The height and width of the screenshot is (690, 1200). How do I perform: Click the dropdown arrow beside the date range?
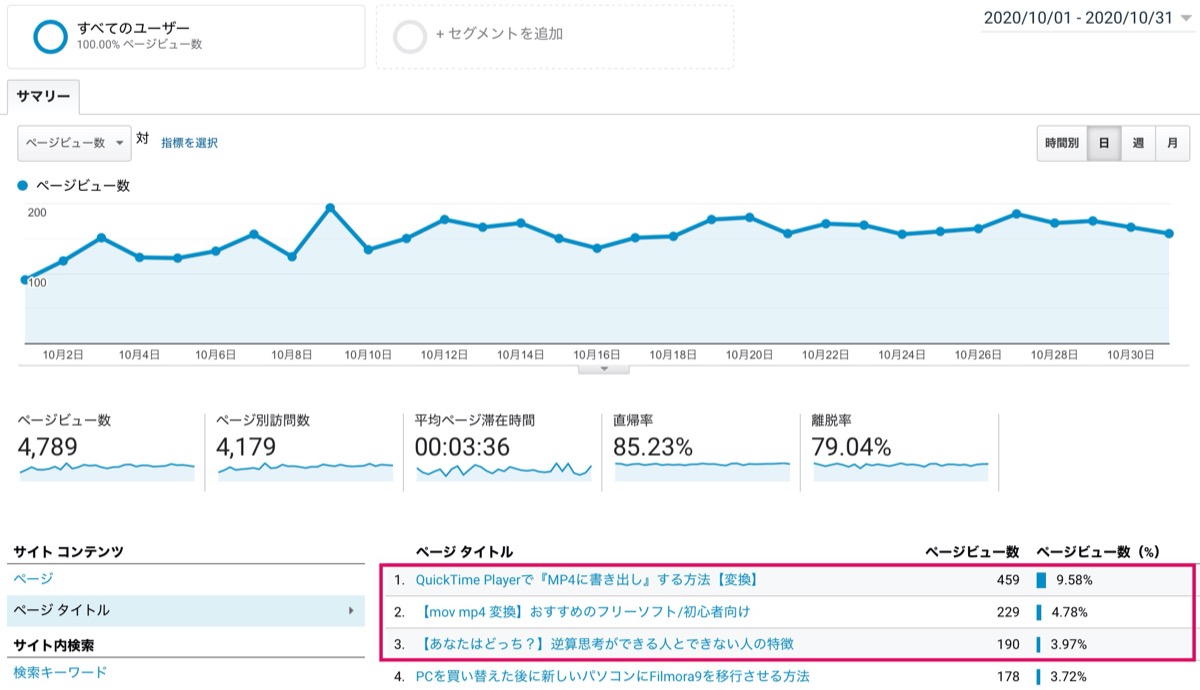1186,19
